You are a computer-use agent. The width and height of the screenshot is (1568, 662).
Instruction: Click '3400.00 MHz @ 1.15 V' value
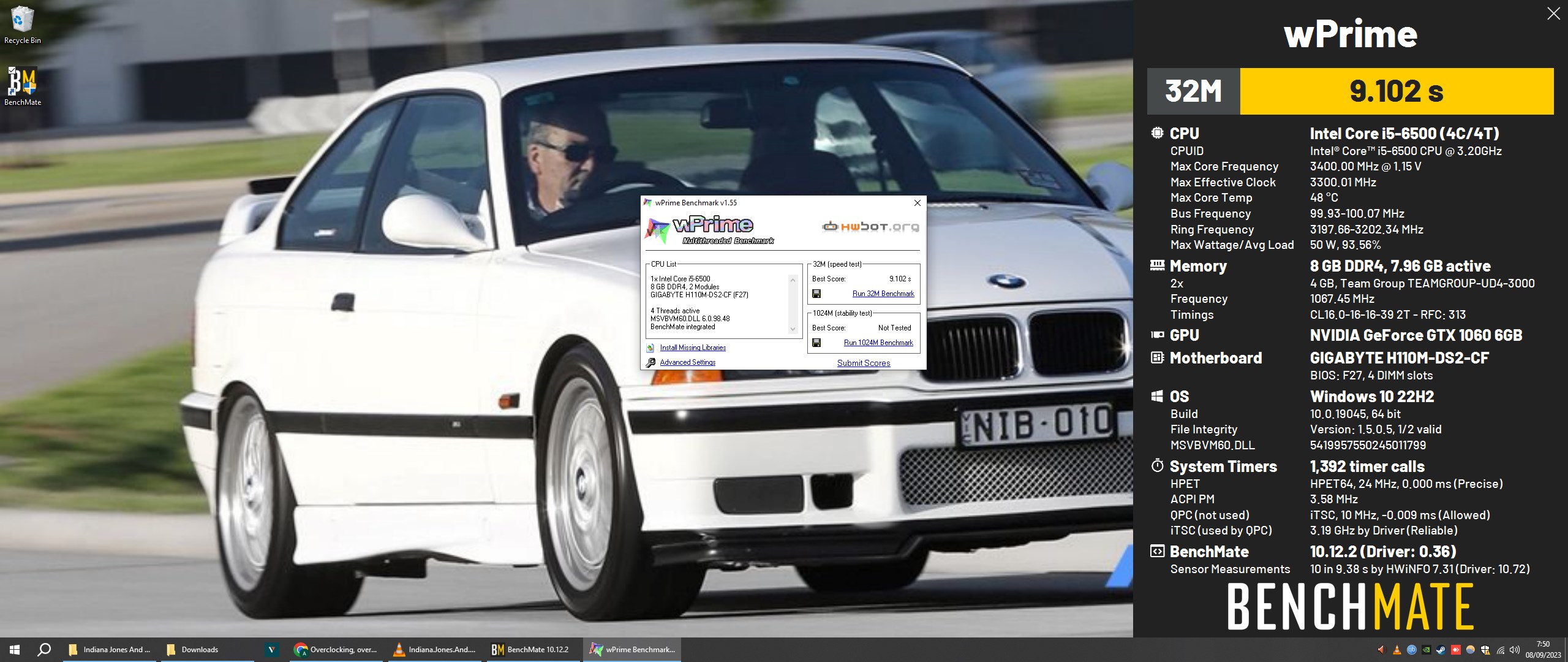(x=1365, y=166)
